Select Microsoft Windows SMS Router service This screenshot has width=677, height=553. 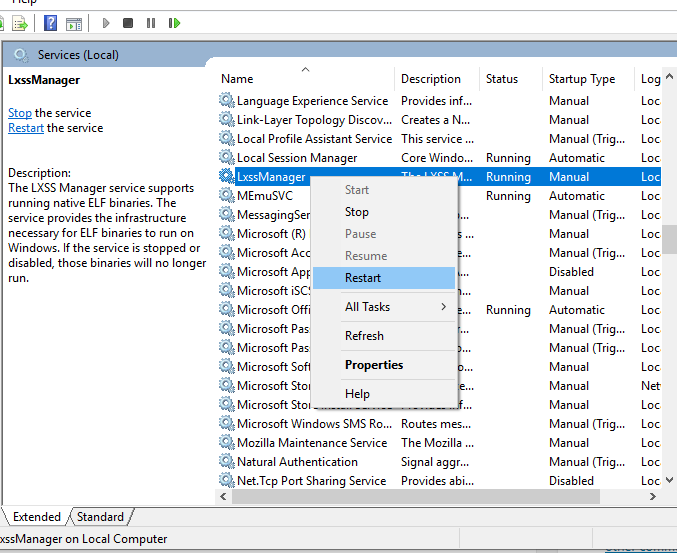[x=314, y=424]
